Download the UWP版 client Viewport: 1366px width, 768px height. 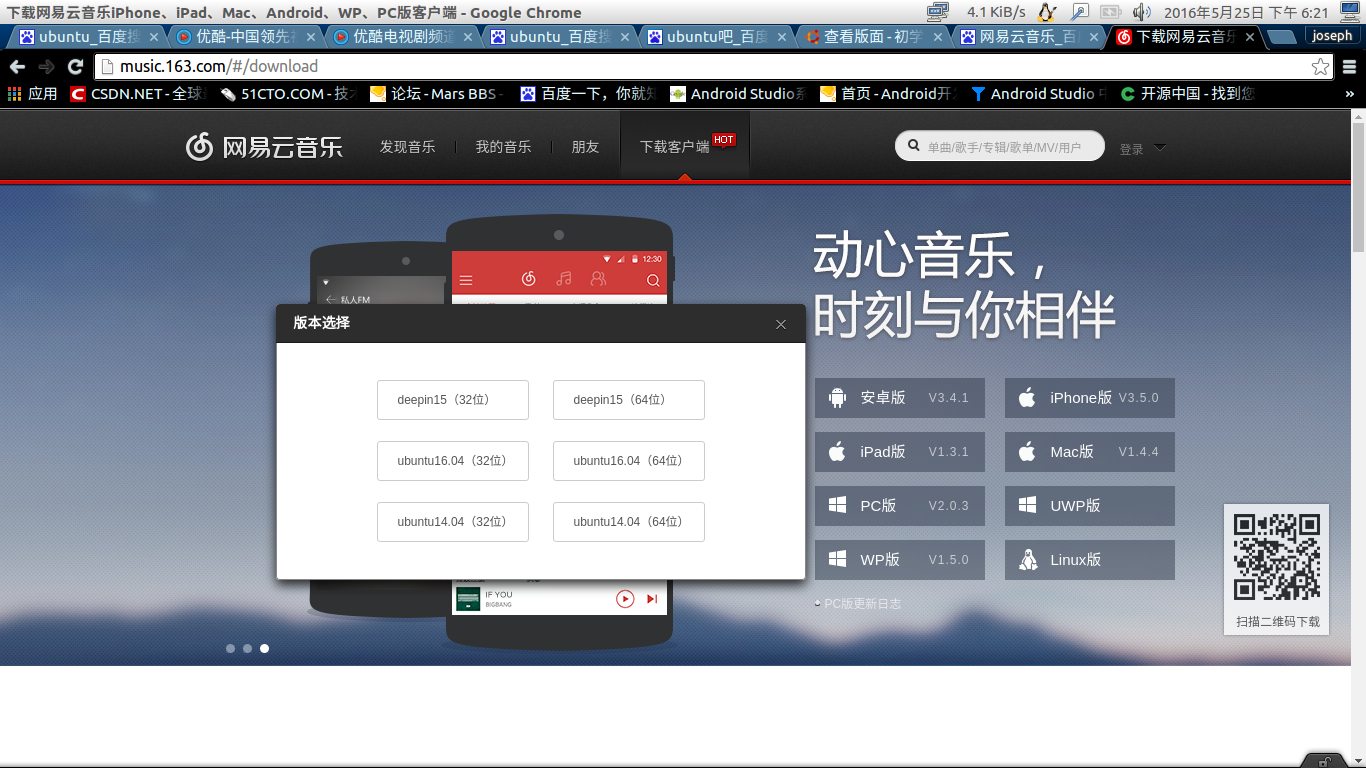[1090, 506]
